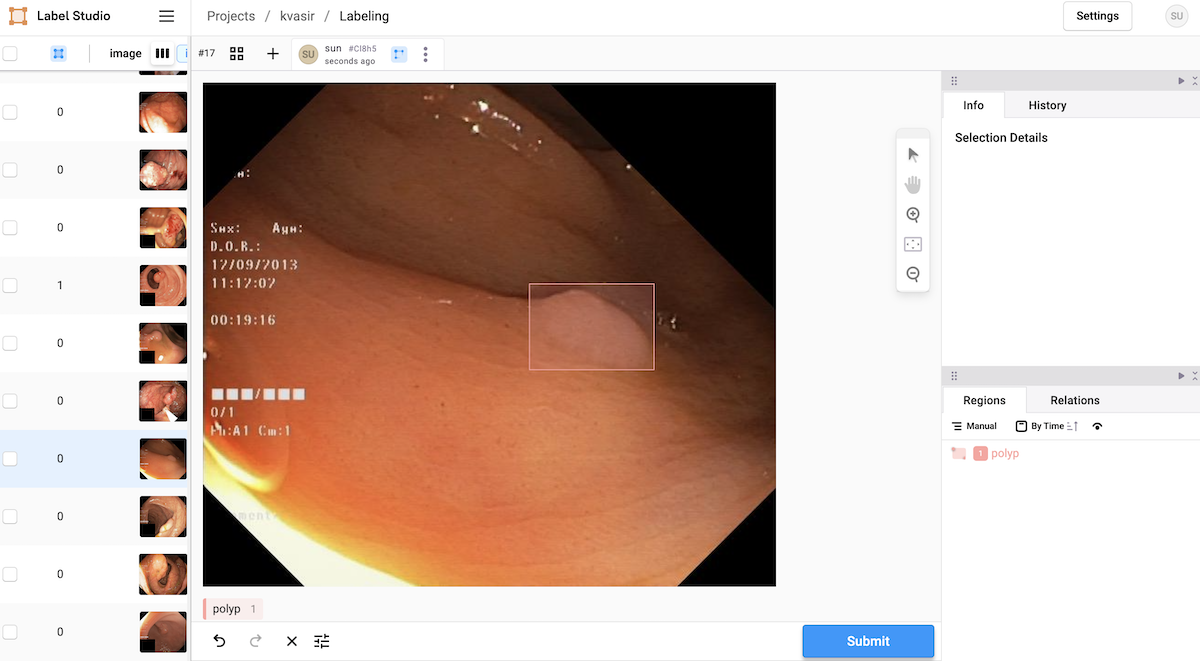This screenshot has width=1200, height=661.
Task: Click the #17 task ID
Action: pyautogui.click(x=207, y=53)
